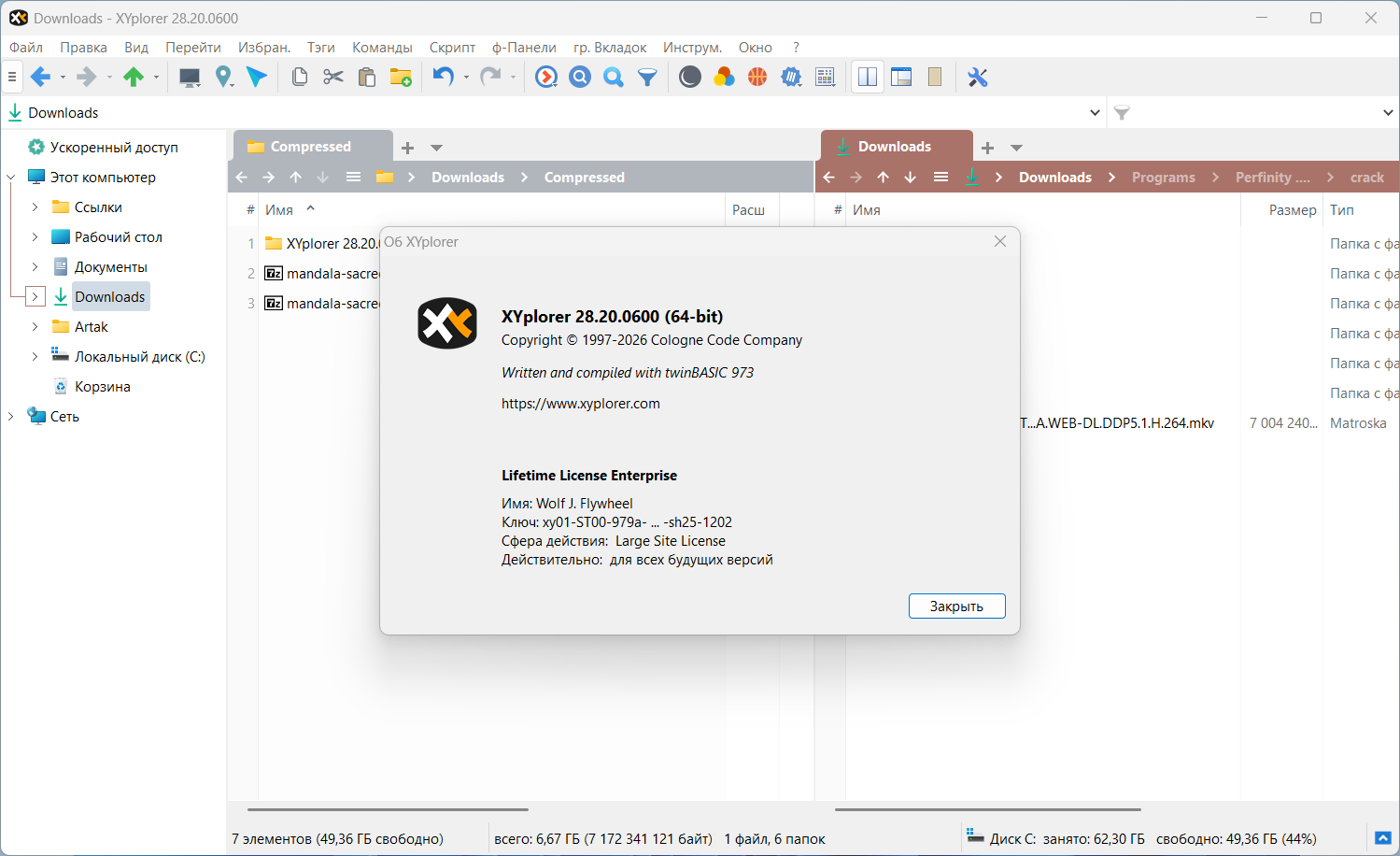The height and width of the screenshot is (856, 1400).
Task: Sort by Размер column header
Action: [x=1293, y=210]
